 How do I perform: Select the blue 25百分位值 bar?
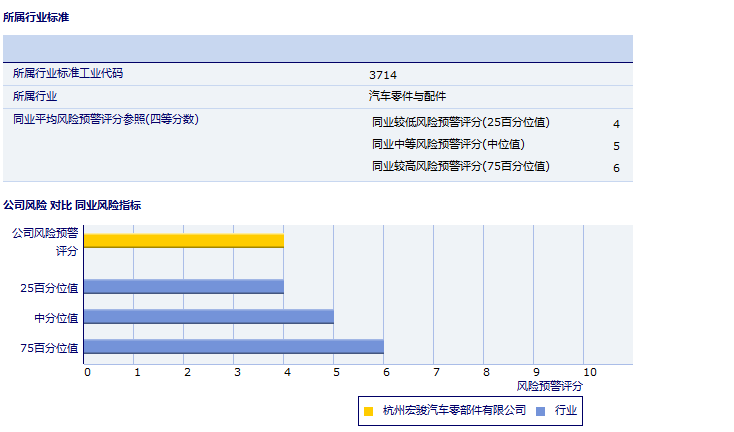(184, 287)
